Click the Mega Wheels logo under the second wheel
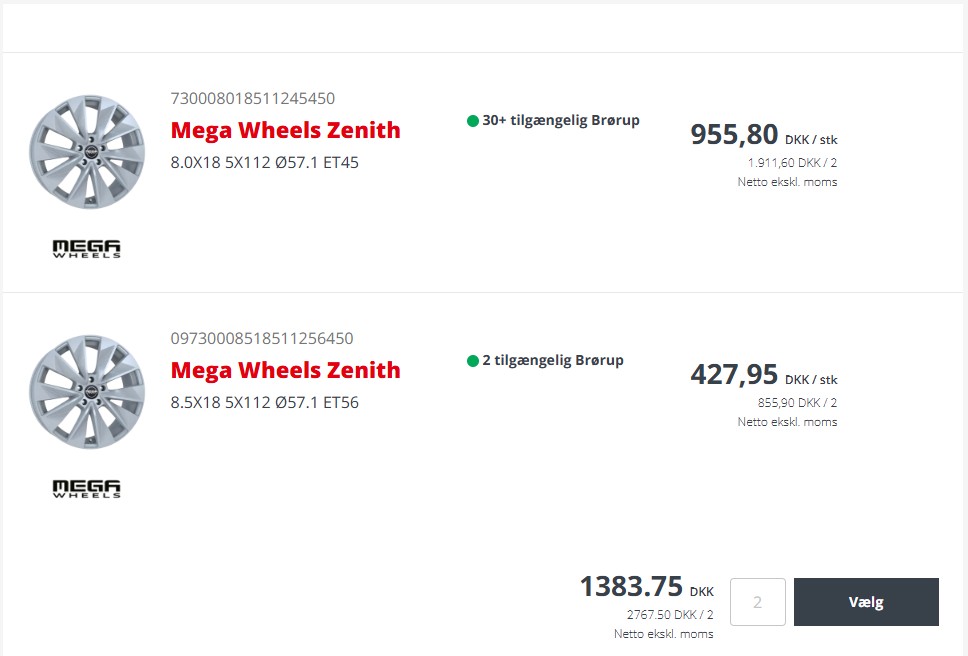The width and height of the screenshot is (968, 656). 86,489
